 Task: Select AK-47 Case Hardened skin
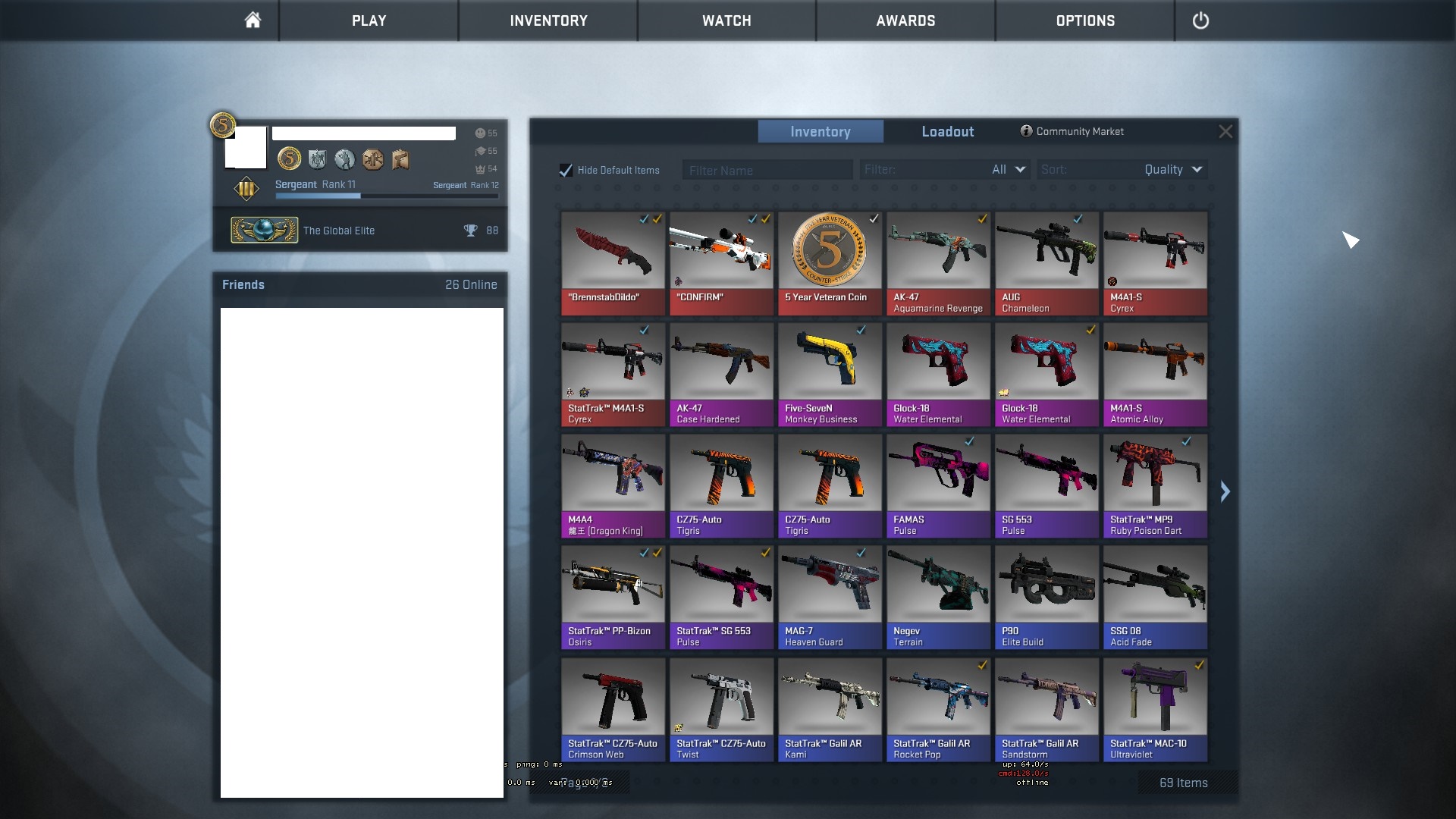click(x=721, y=375)
